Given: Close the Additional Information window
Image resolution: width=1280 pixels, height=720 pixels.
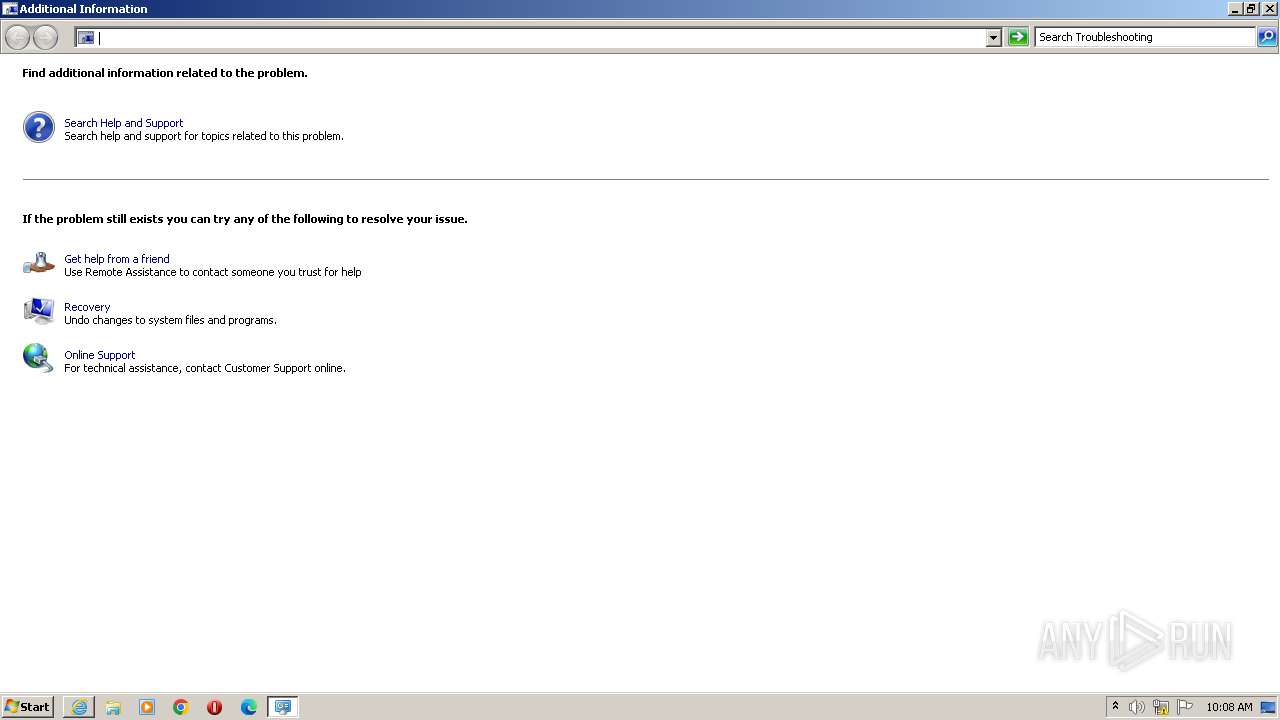Looking at the screenshot, I should tap(1270, 9).
